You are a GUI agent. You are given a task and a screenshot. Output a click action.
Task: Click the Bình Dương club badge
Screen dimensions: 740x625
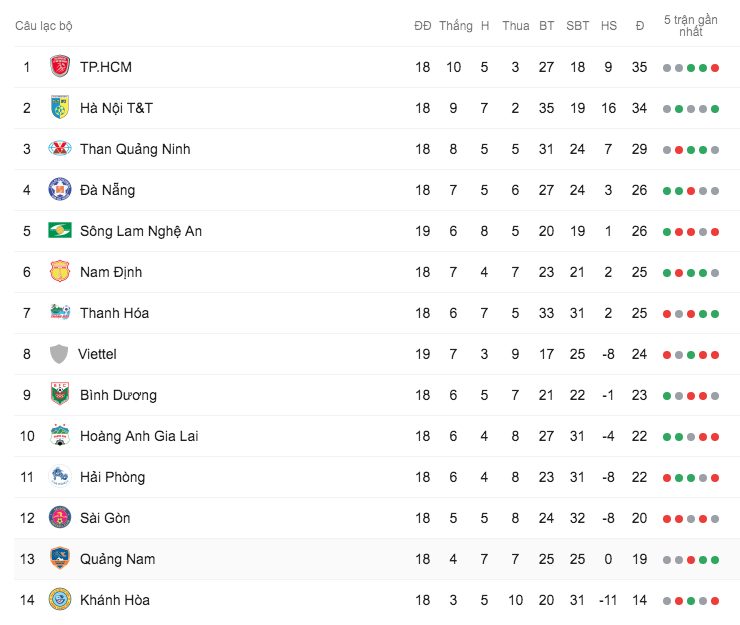click(60, 395)
